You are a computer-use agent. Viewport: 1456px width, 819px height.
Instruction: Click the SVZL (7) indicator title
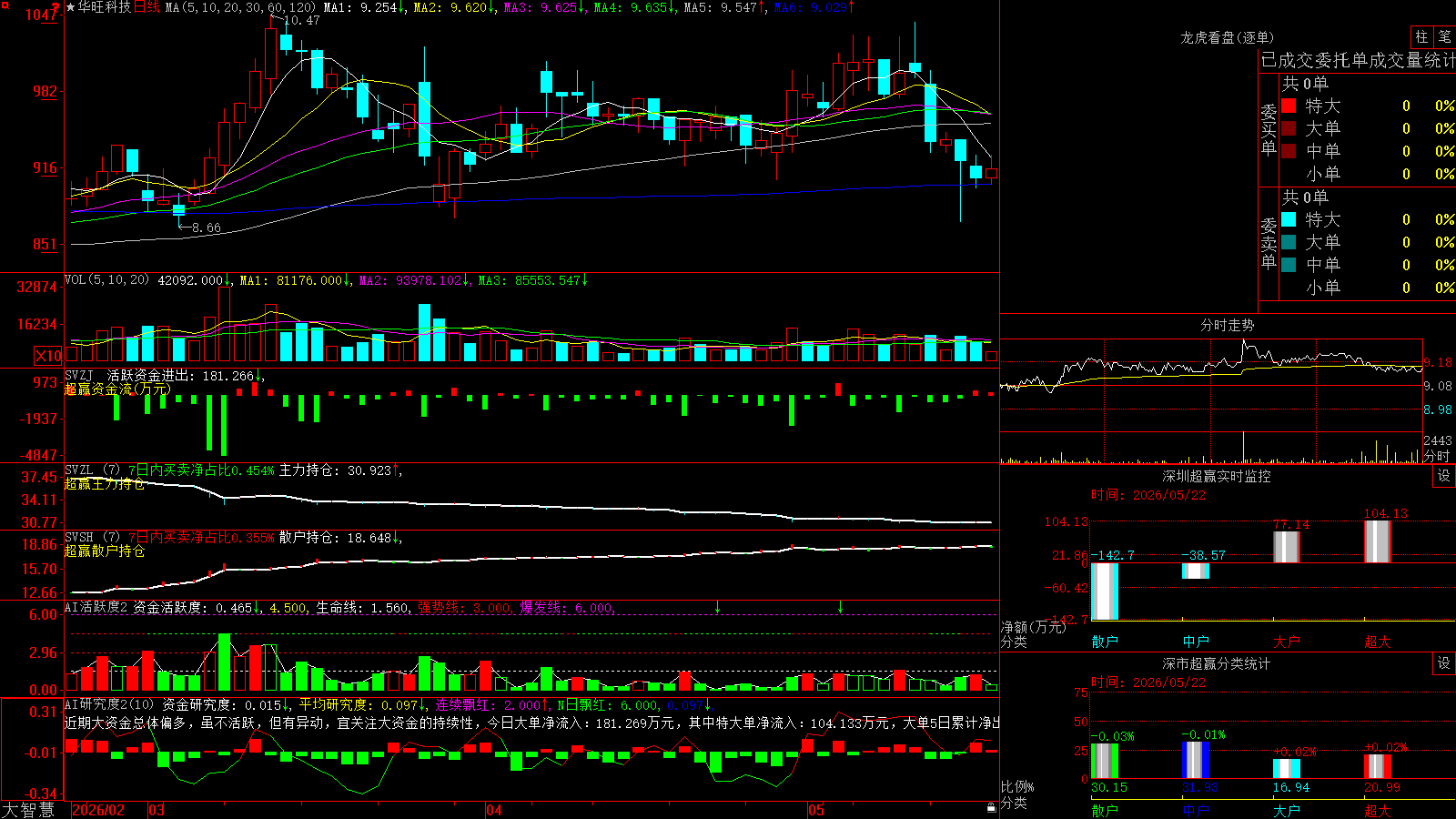click(x=92, y=470)
